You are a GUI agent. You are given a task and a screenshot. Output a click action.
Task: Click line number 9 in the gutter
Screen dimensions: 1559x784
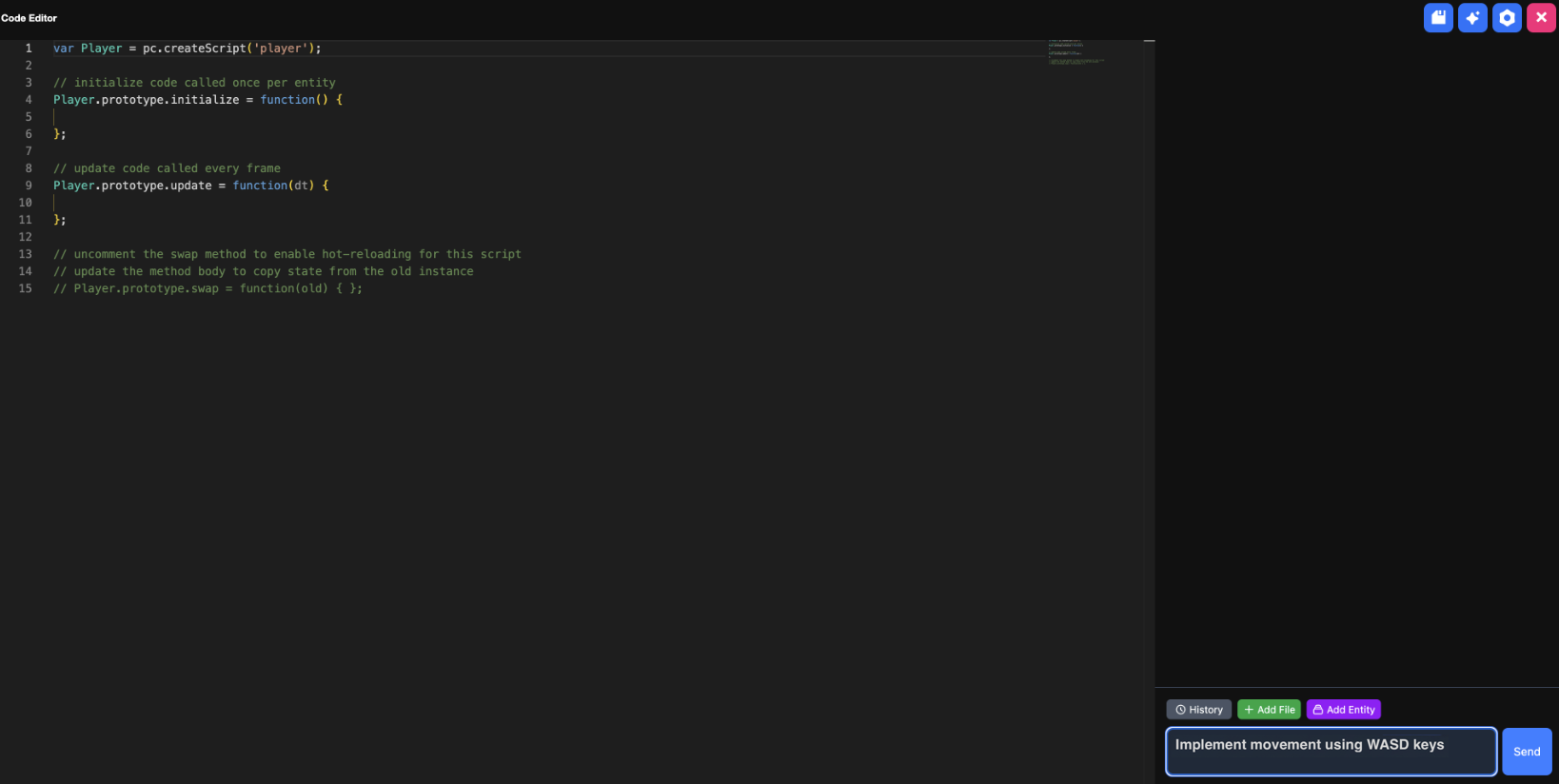(x=29, y=186)
